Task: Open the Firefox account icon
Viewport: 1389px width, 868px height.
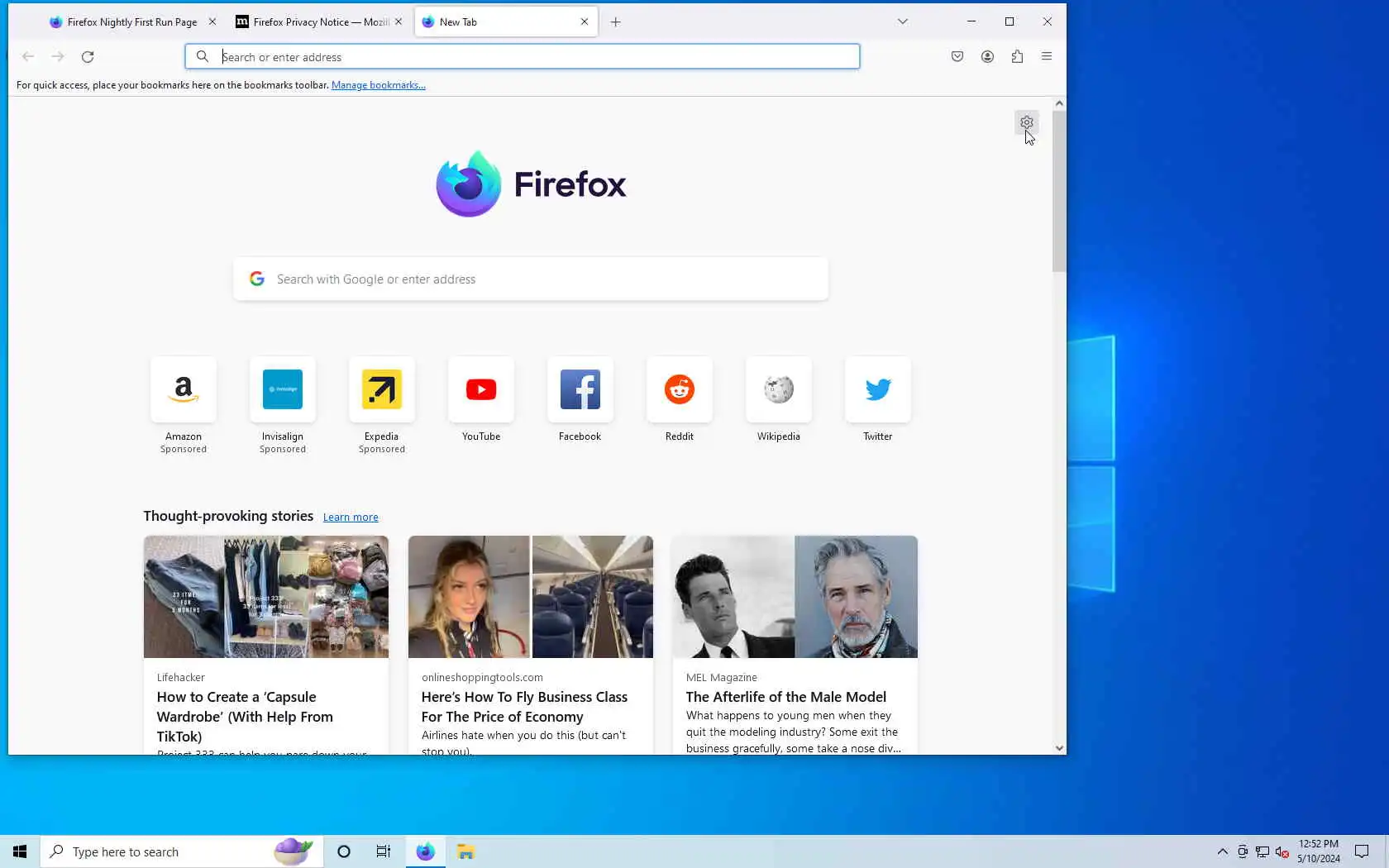Action: 987,56
